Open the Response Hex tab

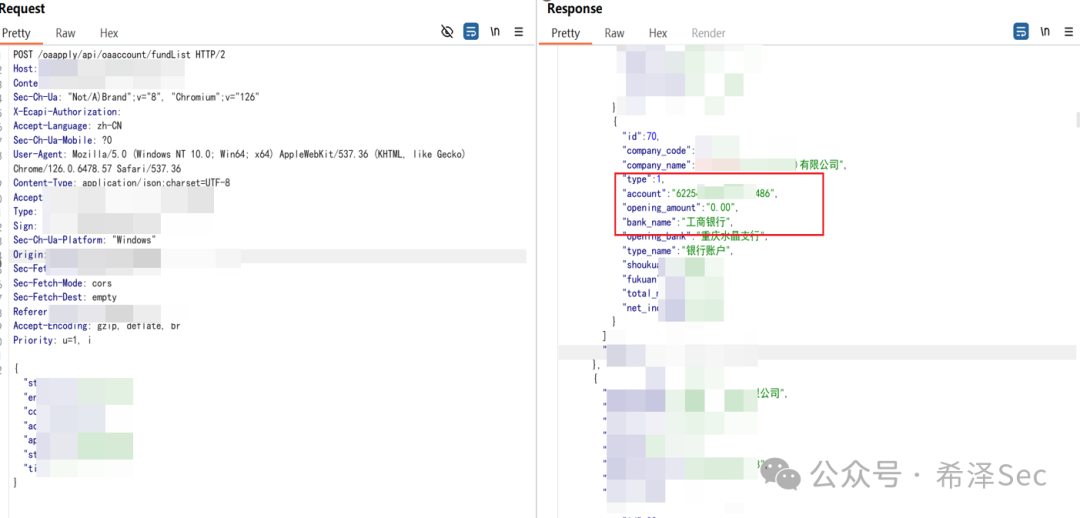(658, 33)
